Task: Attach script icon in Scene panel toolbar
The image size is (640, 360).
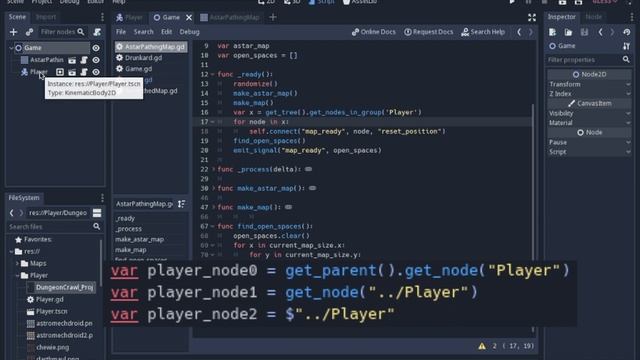Action: (x=97, y=32)
